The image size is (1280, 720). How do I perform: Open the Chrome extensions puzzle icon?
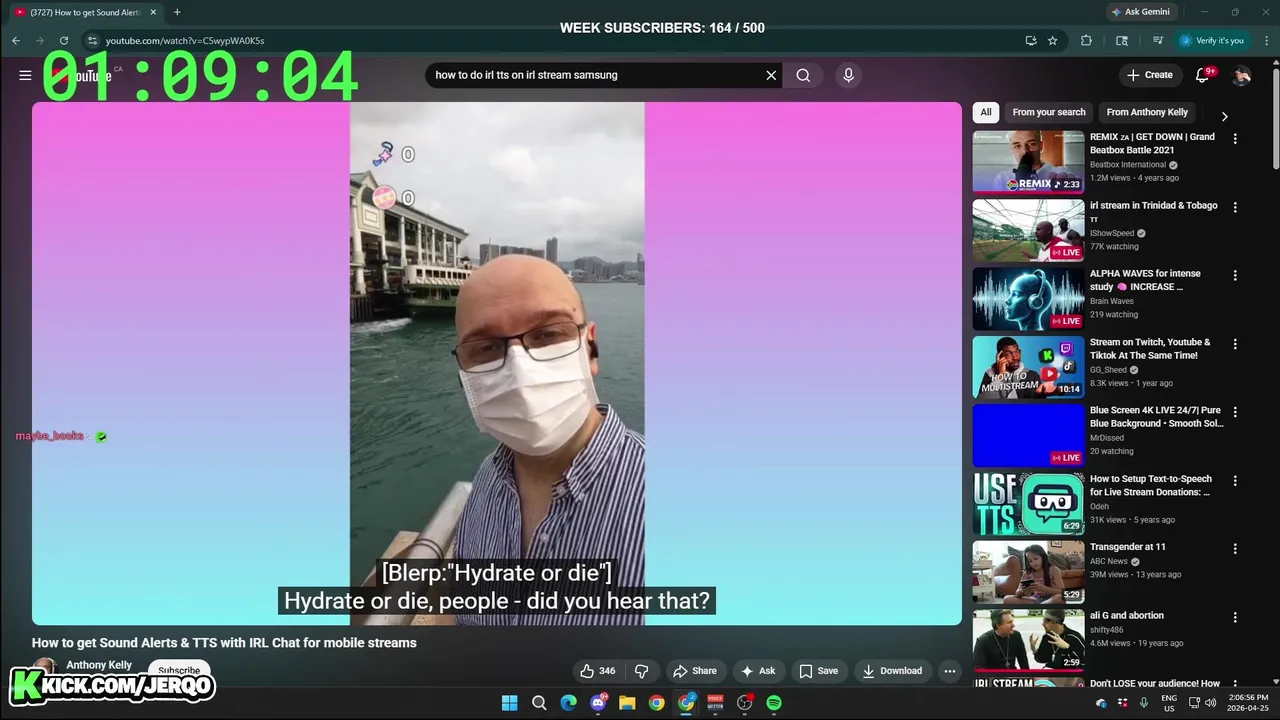1086,41
